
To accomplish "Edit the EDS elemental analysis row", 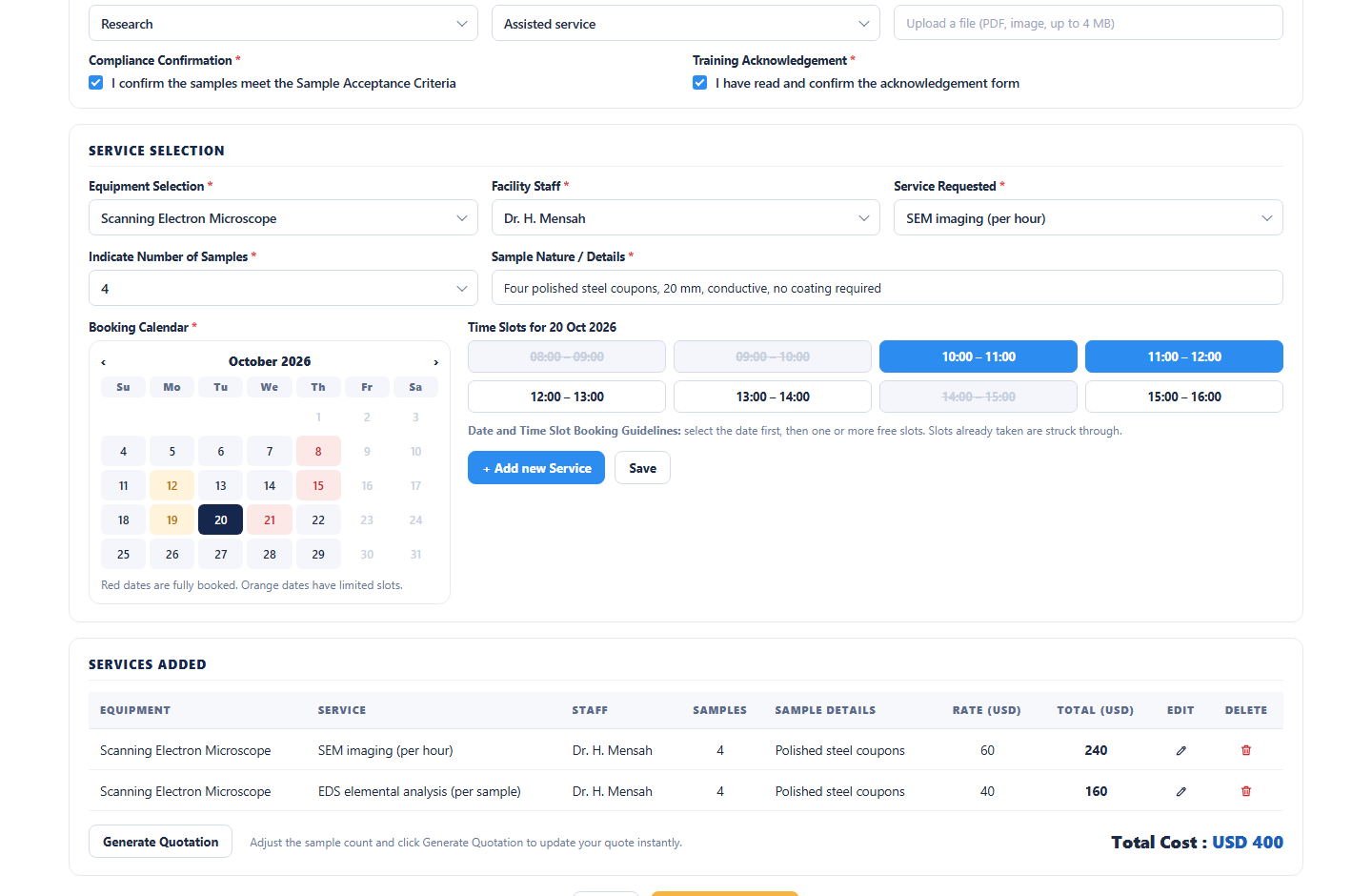I will coord(1180,791).
